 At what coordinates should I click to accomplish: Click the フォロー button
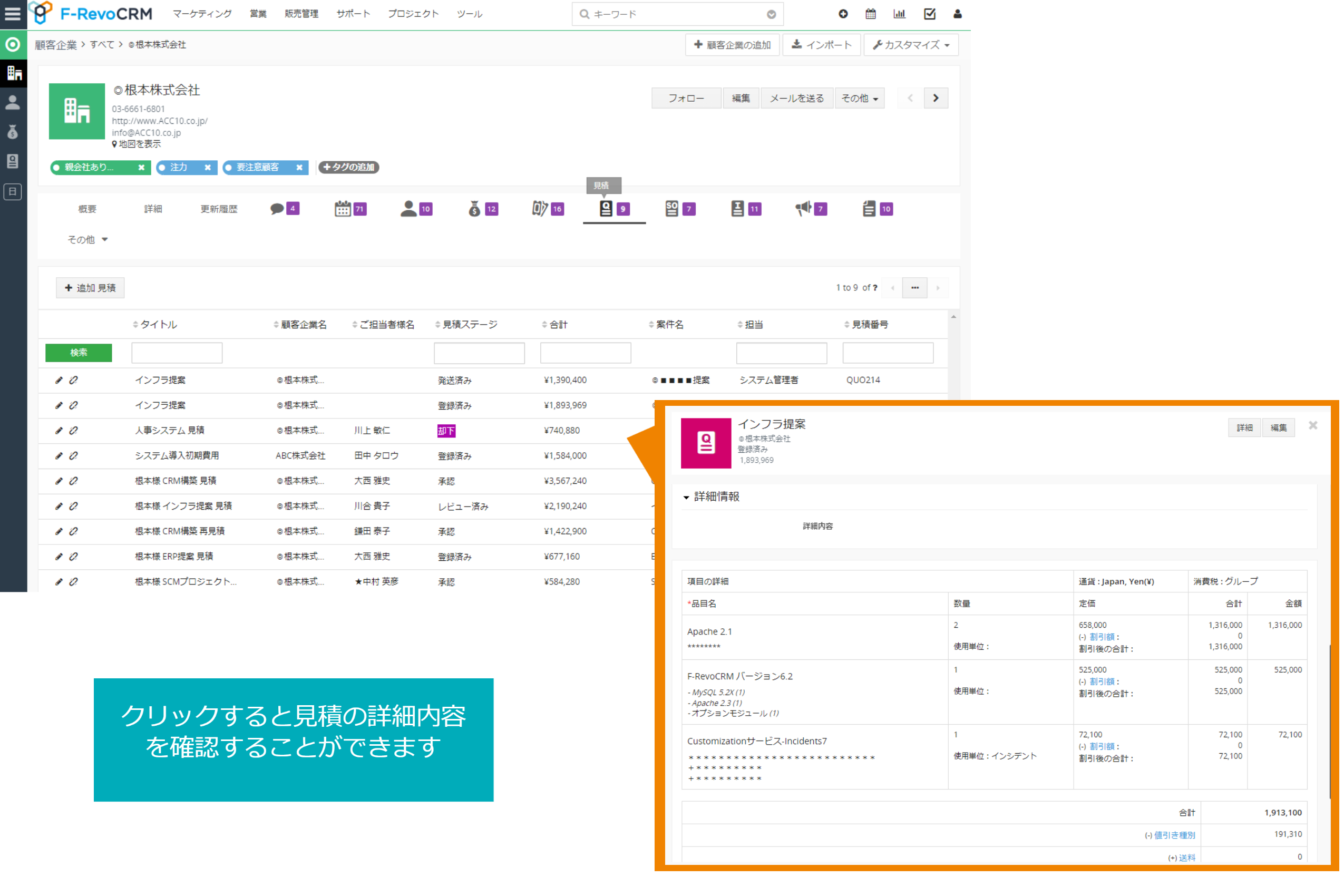(x=686, y=98)
